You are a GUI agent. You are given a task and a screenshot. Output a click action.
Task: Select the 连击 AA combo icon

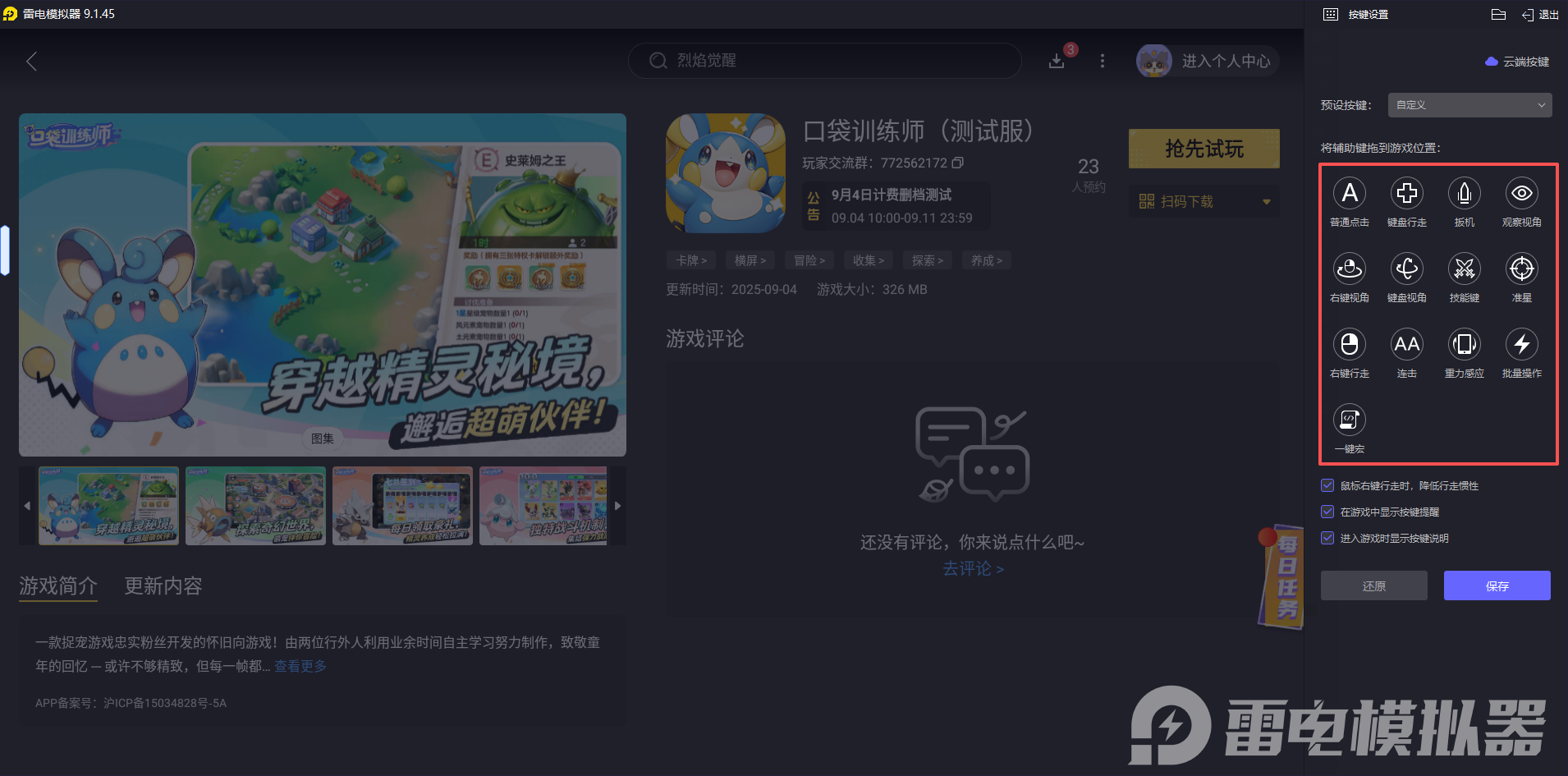(x=1406, y=345)
